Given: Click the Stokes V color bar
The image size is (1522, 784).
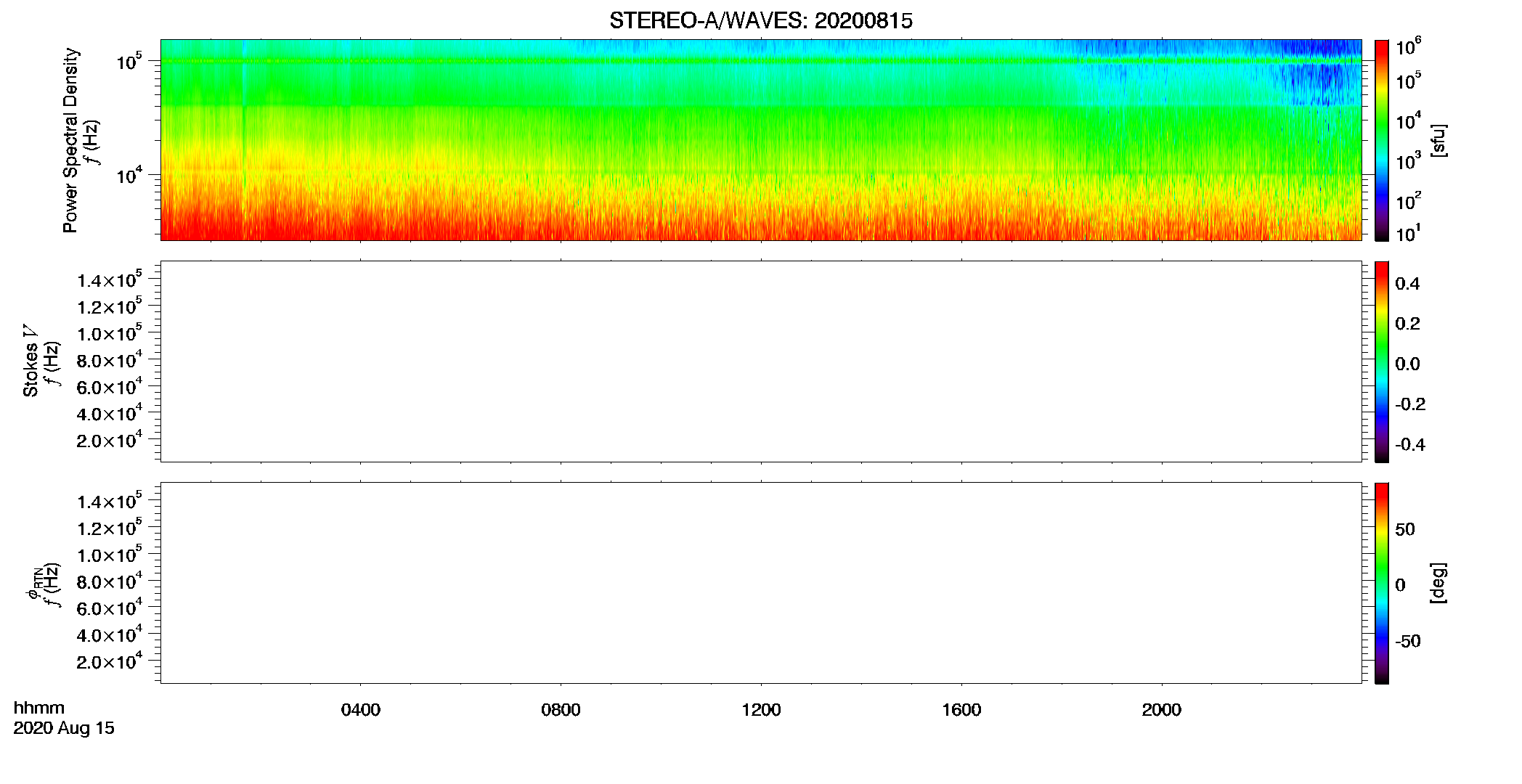Looking at the screenshot, I should coord(1381,362).
